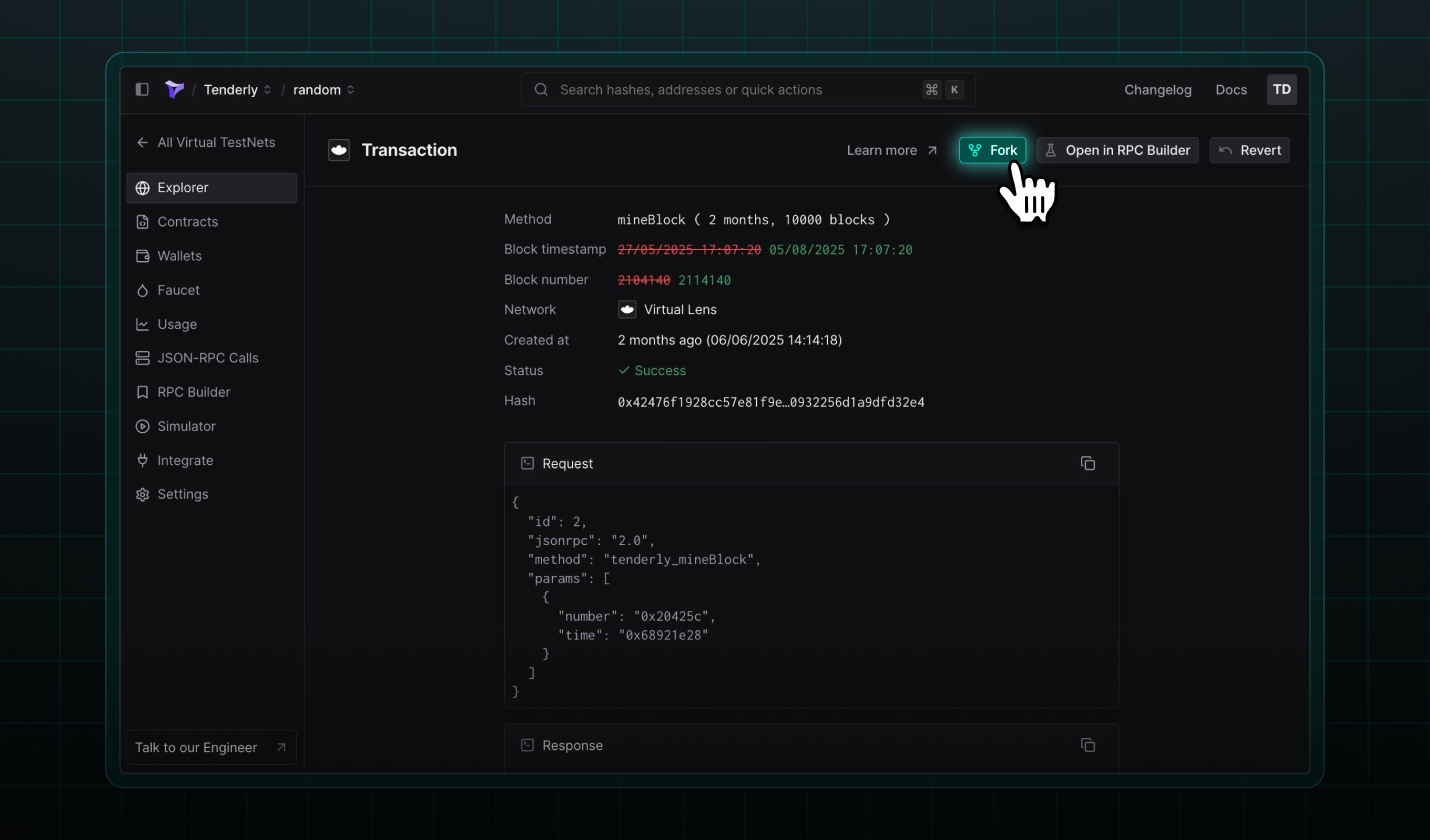
Task: Click the back arrow to All Virtual TestNets
Action: coord(142,142)
